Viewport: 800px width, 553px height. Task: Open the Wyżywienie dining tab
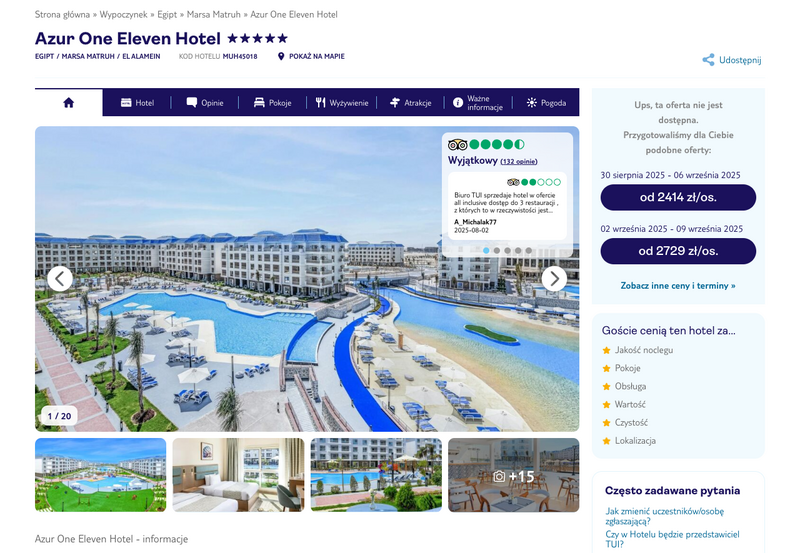(x=341, y=103)
